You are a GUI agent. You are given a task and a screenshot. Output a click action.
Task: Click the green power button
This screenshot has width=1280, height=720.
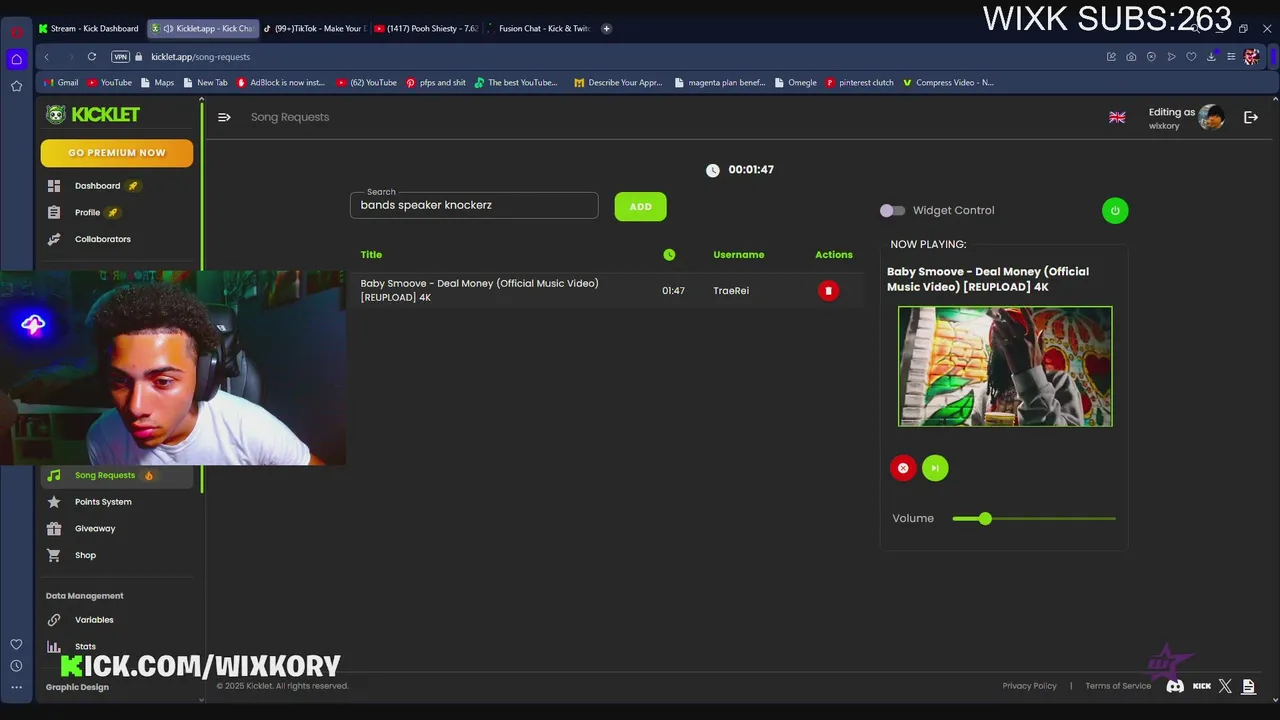tap(1115, 211)
